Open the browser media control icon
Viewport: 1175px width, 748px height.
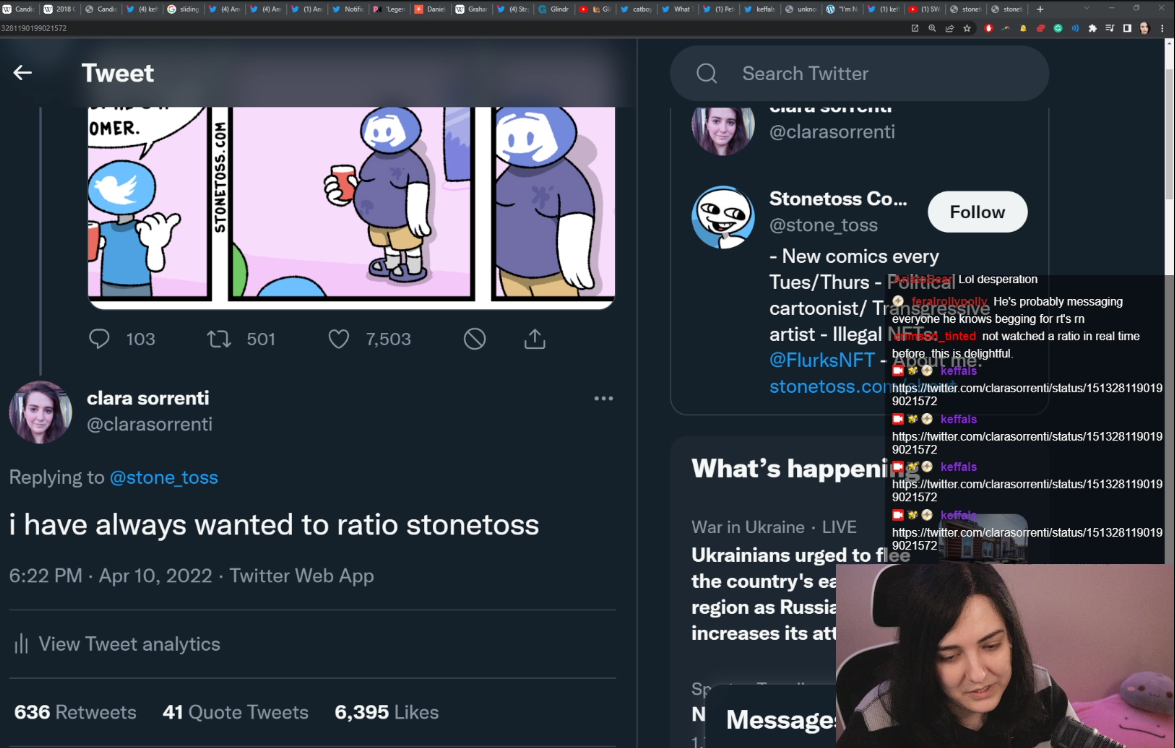[x=1109, y=28]
